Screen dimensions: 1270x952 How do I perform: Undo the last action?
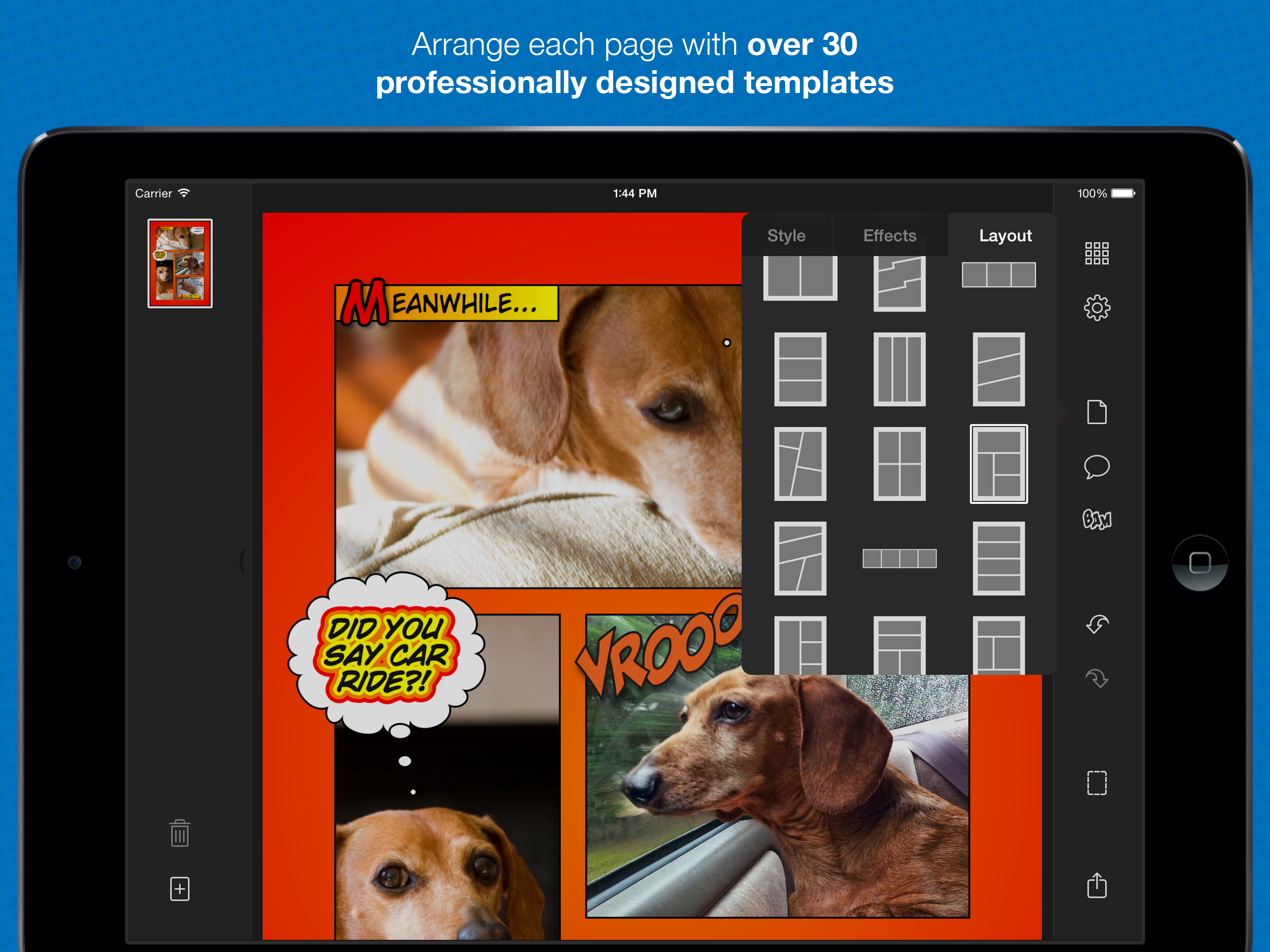click(1096, 623)
